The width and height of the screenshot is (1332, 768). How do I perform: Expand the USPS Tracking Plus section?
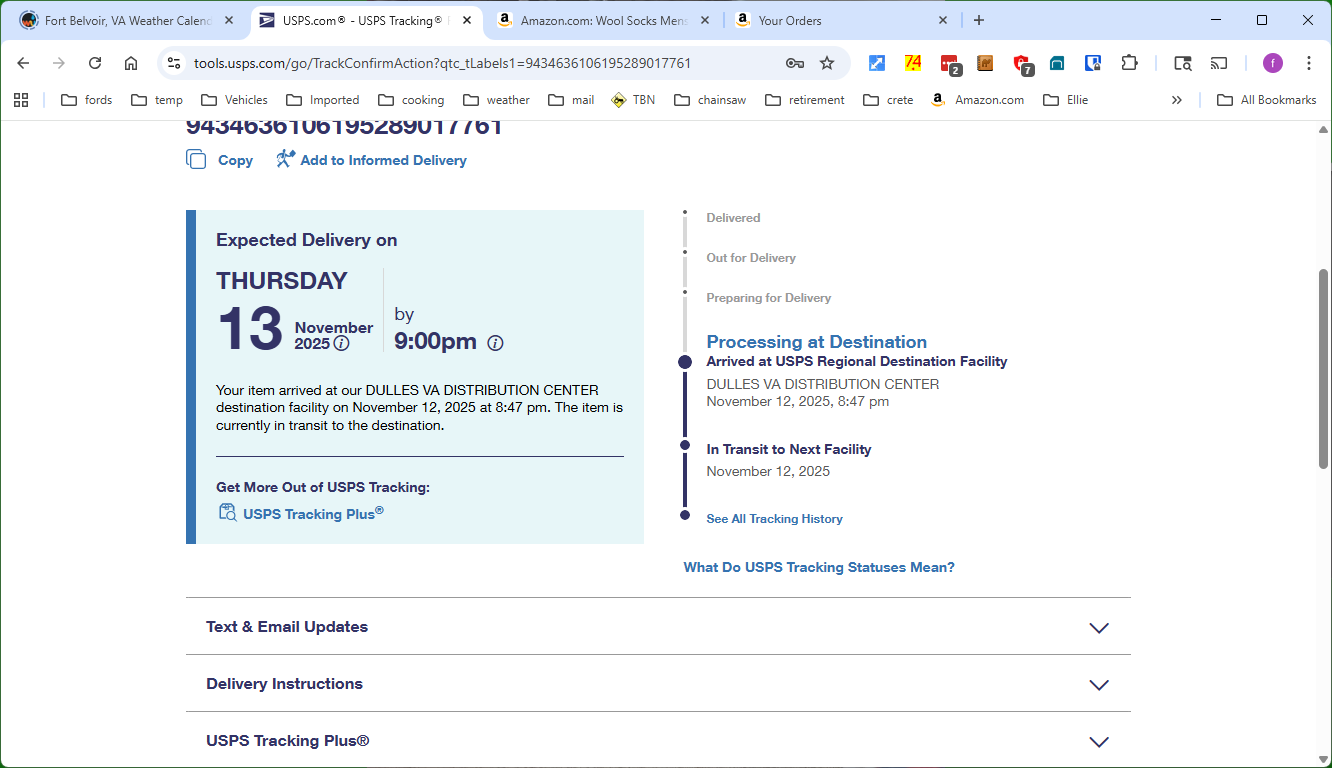coord(1099,741)
